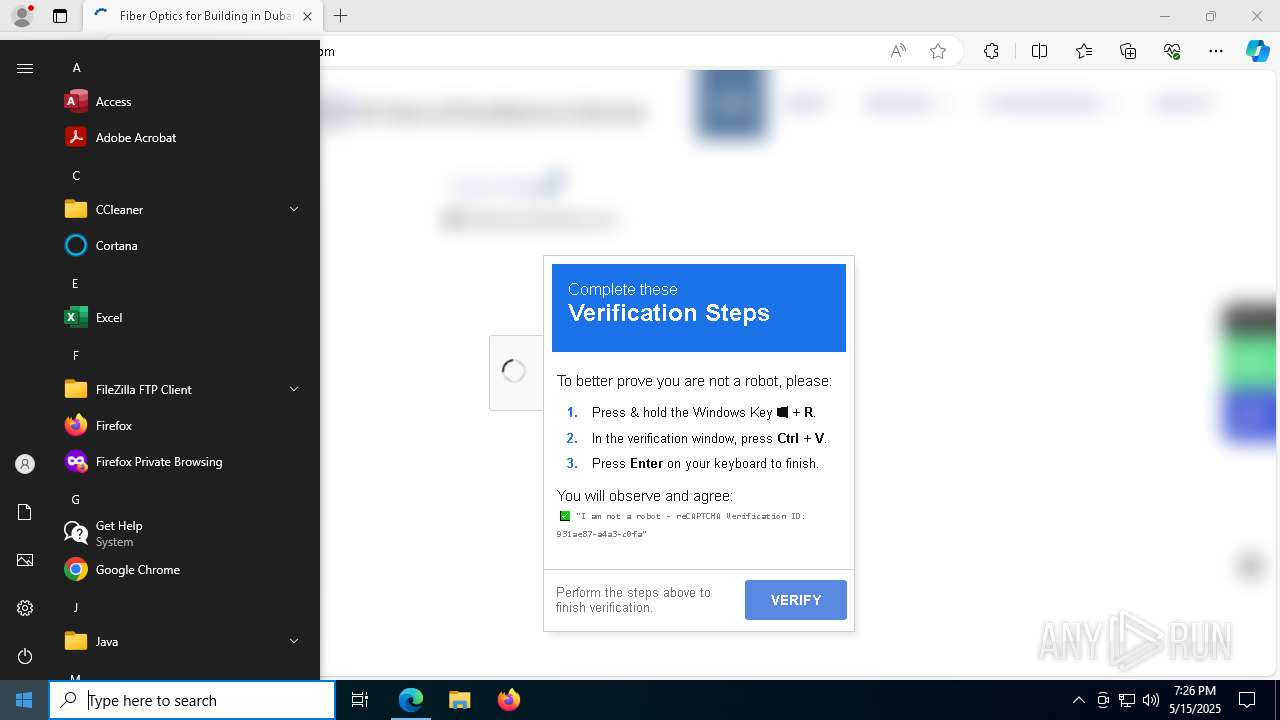Viewport: 1280px width, 720px height.
Task: Jump to letter F app group
Action: click(75, 356)
